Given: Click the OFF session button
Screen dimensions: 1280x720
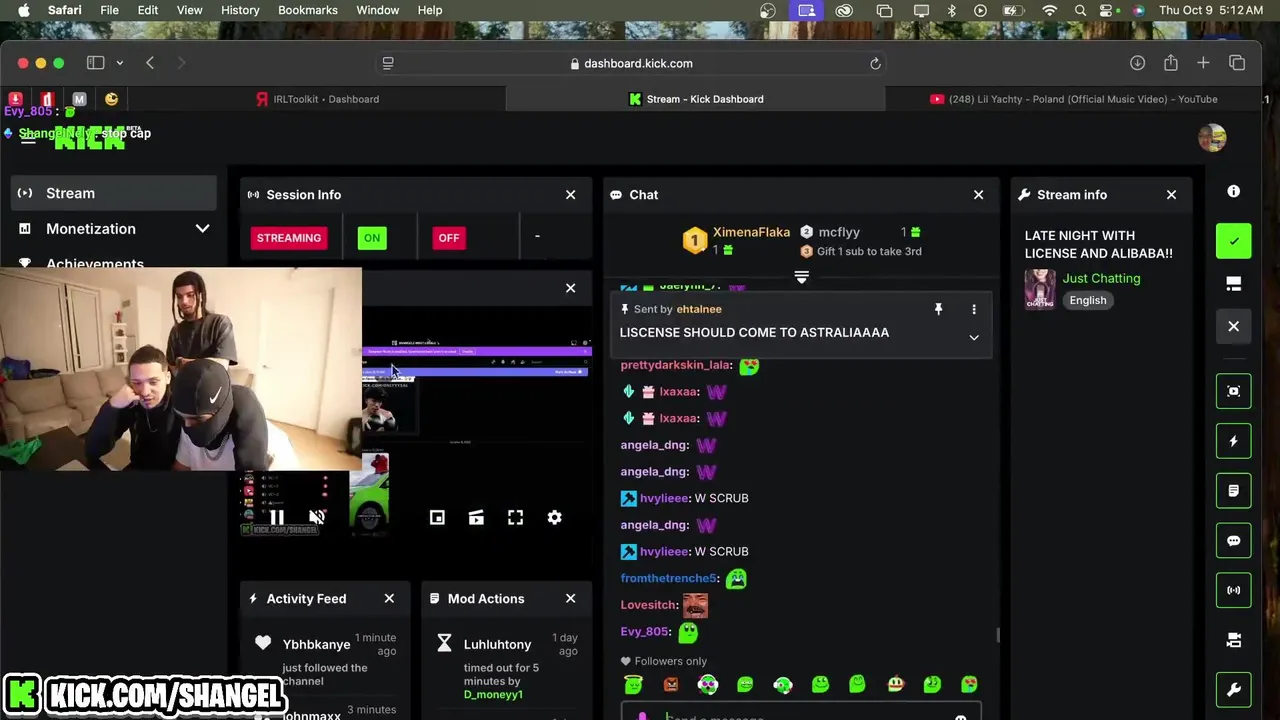Looking at the screenshot, I should tap(448, 238).
